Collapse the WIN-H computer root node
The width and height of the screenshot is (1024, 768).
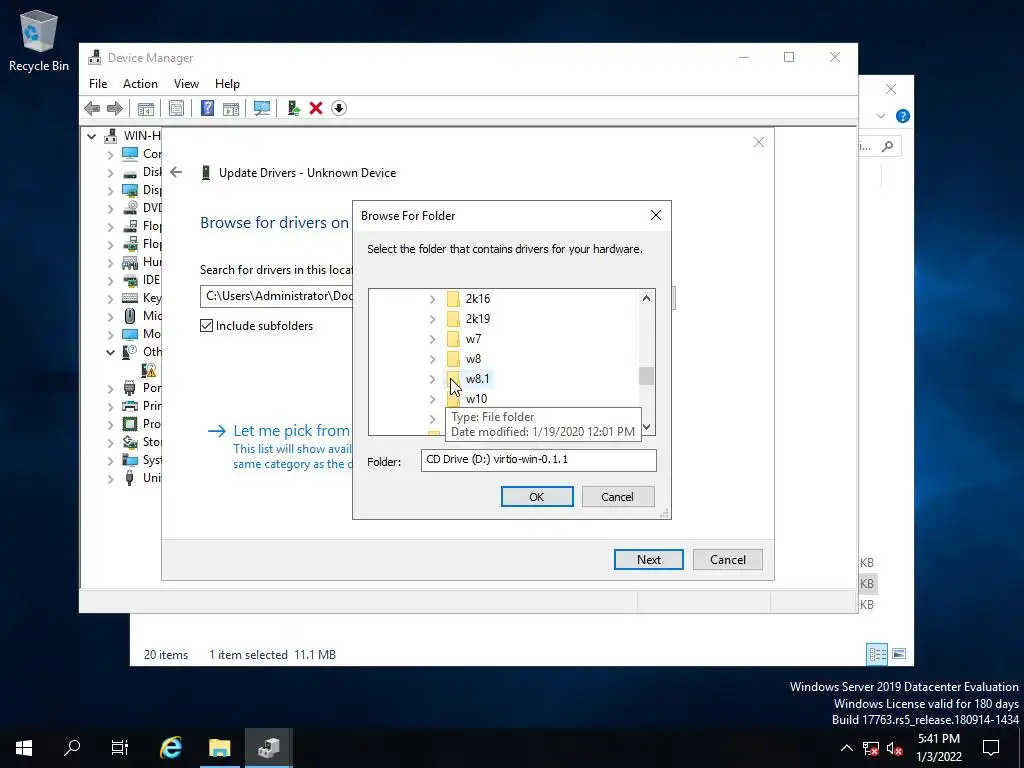pos(91,136)
